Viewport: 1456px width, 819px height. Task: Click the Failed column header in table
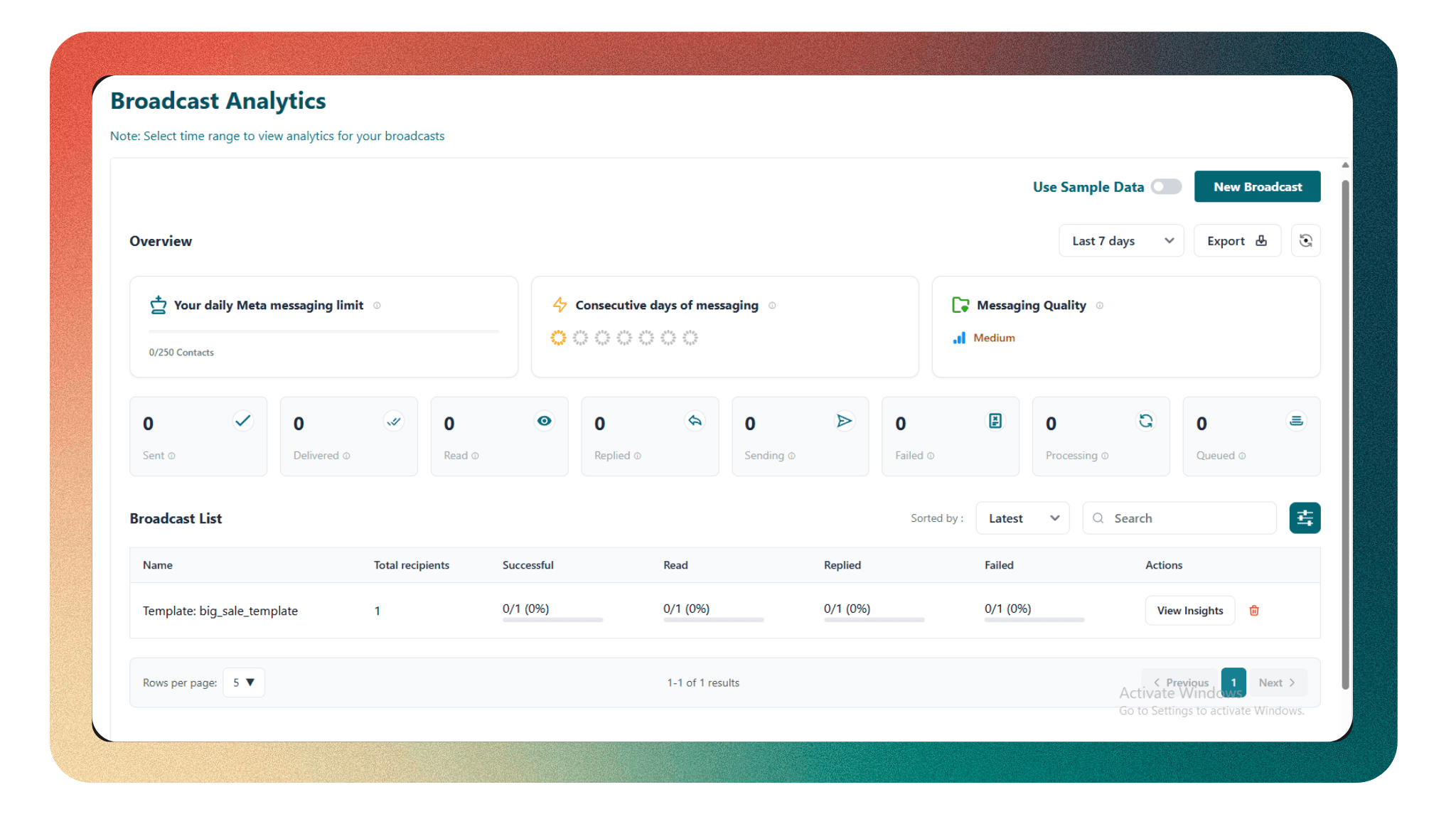point(999,565)
